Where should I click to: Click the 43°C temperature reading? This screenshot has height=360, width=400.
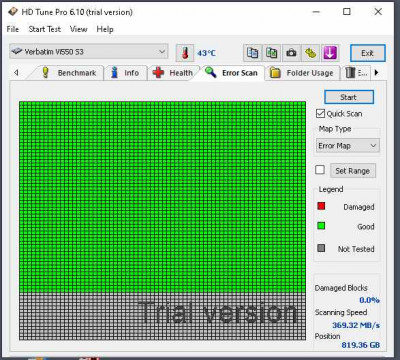click(x=206, y=53)
